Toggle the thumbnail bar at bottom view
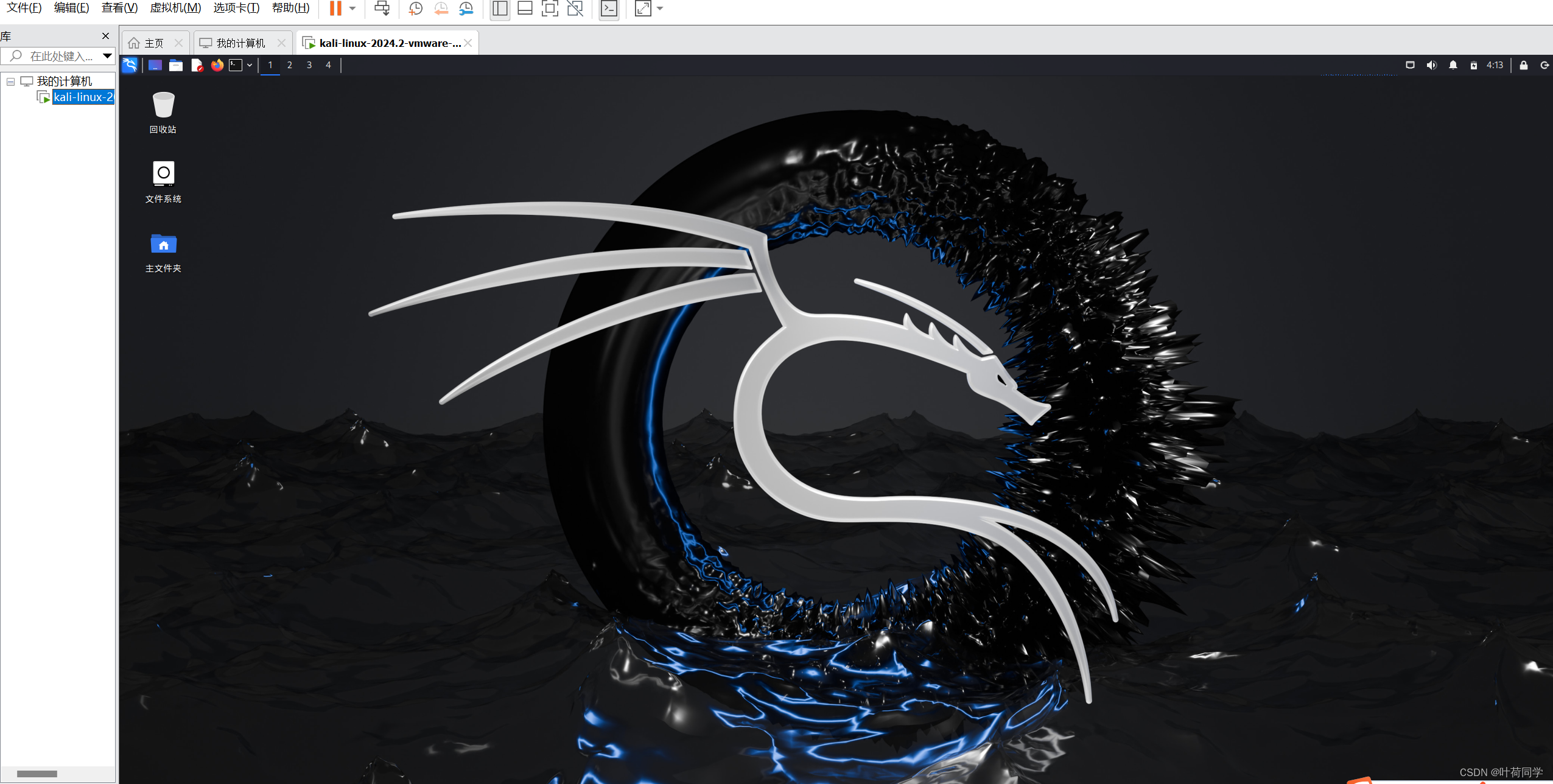The image size is (1553, 784). (525, 9)
